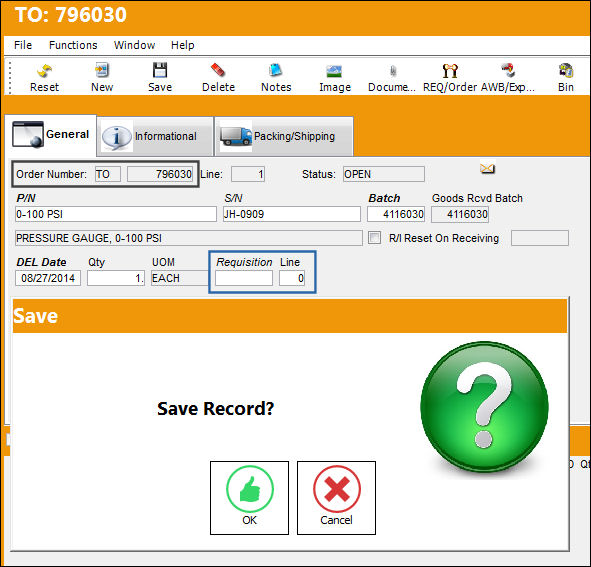Screen dimensions: 591x567
Task: Click the envelope email icon near Status
Action: click(x=487, y=169)
